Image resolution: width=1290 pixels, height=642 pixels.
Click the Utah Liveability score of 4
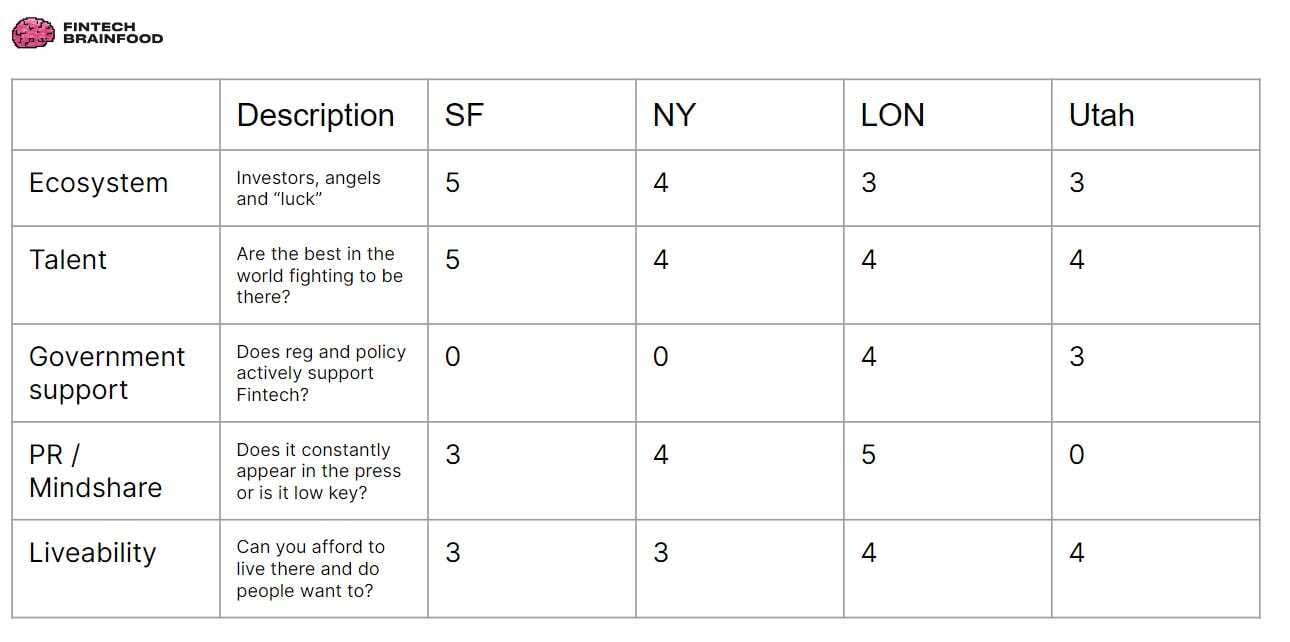point(1076,553)
